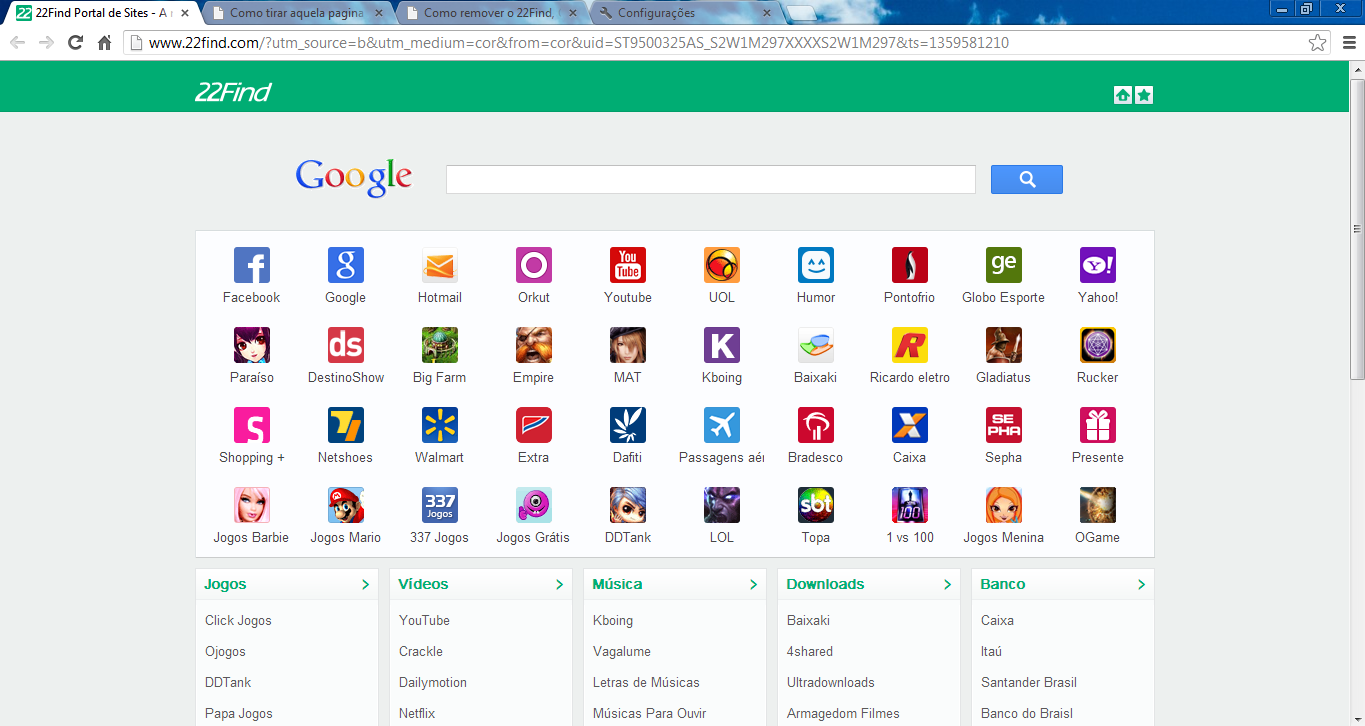Screen dimensions: 1365x726
Task: Open the 4shared link under Downloads
Action: coord(810,651)
